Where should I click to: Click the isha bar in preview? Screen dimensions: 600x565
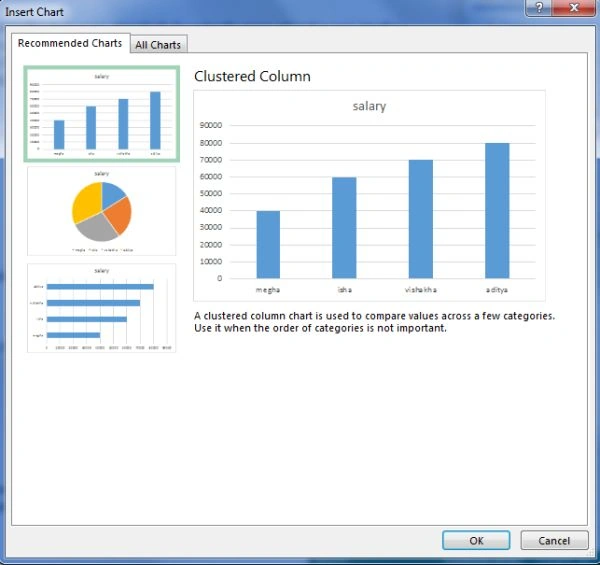[344, 228]
